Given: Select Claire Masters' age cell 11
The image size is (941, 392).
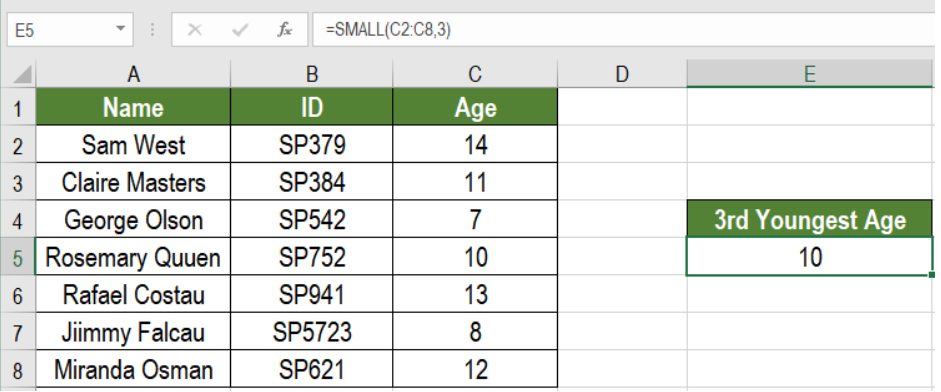Looking at the screenshot, I should (x=475, y=182).
